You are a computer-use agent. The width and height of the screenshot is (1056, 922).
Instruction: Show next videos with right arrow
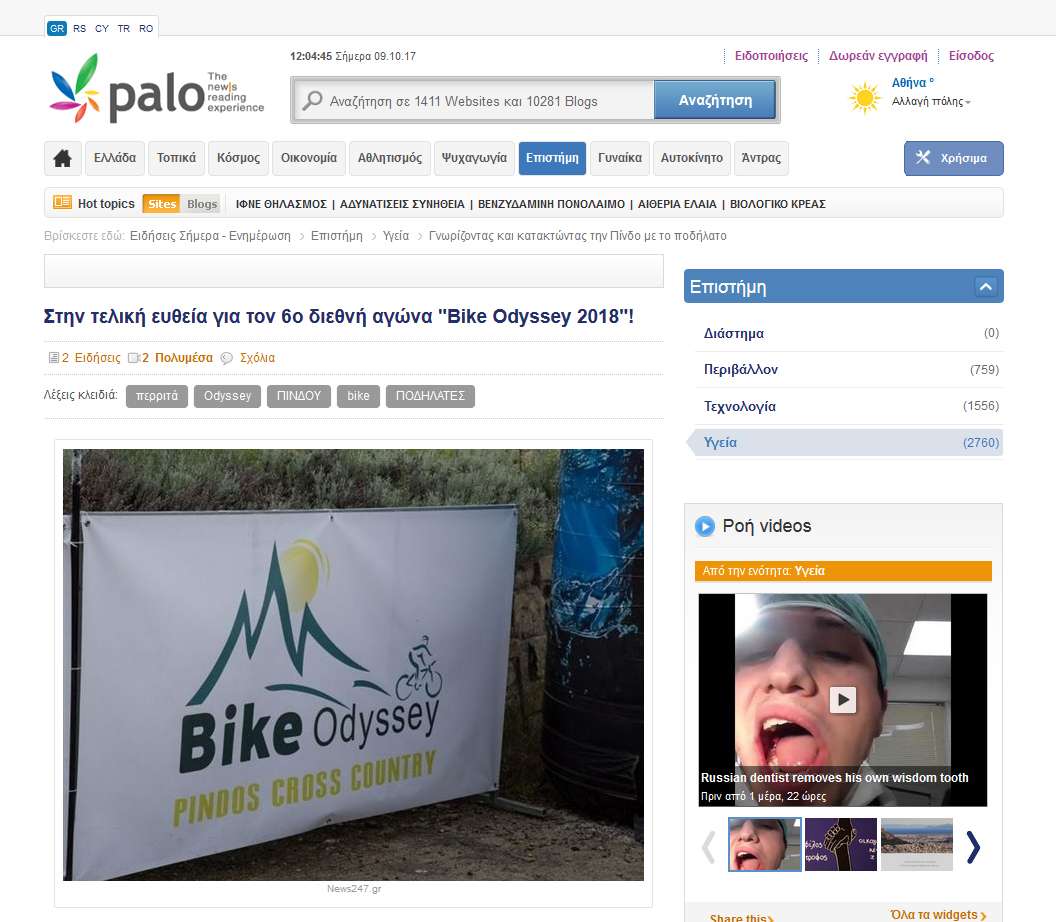[x=973, y=847]
